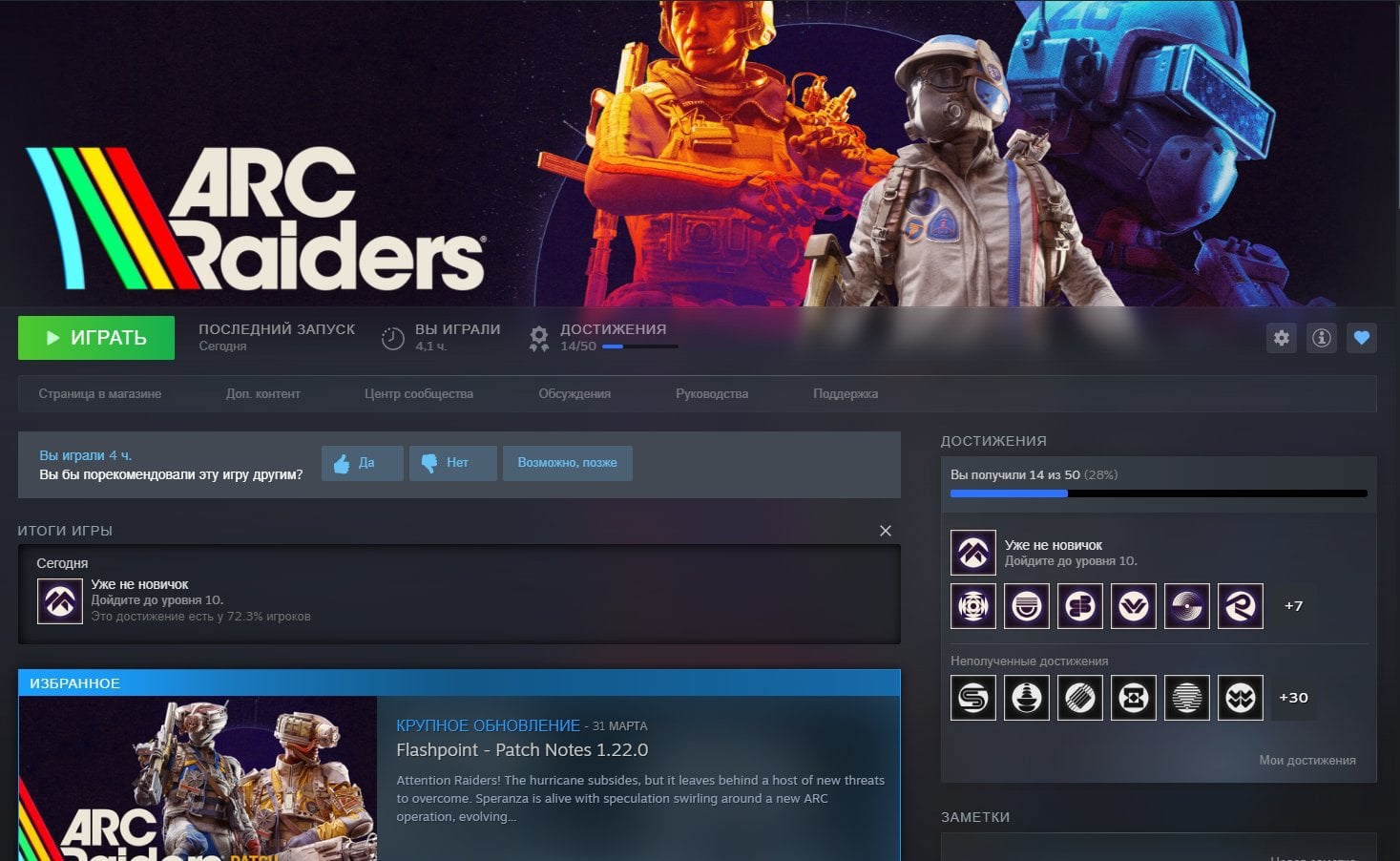Click the green ИГРАТЬ play button
Viewport: 1400px width, 861px height.
96,338
